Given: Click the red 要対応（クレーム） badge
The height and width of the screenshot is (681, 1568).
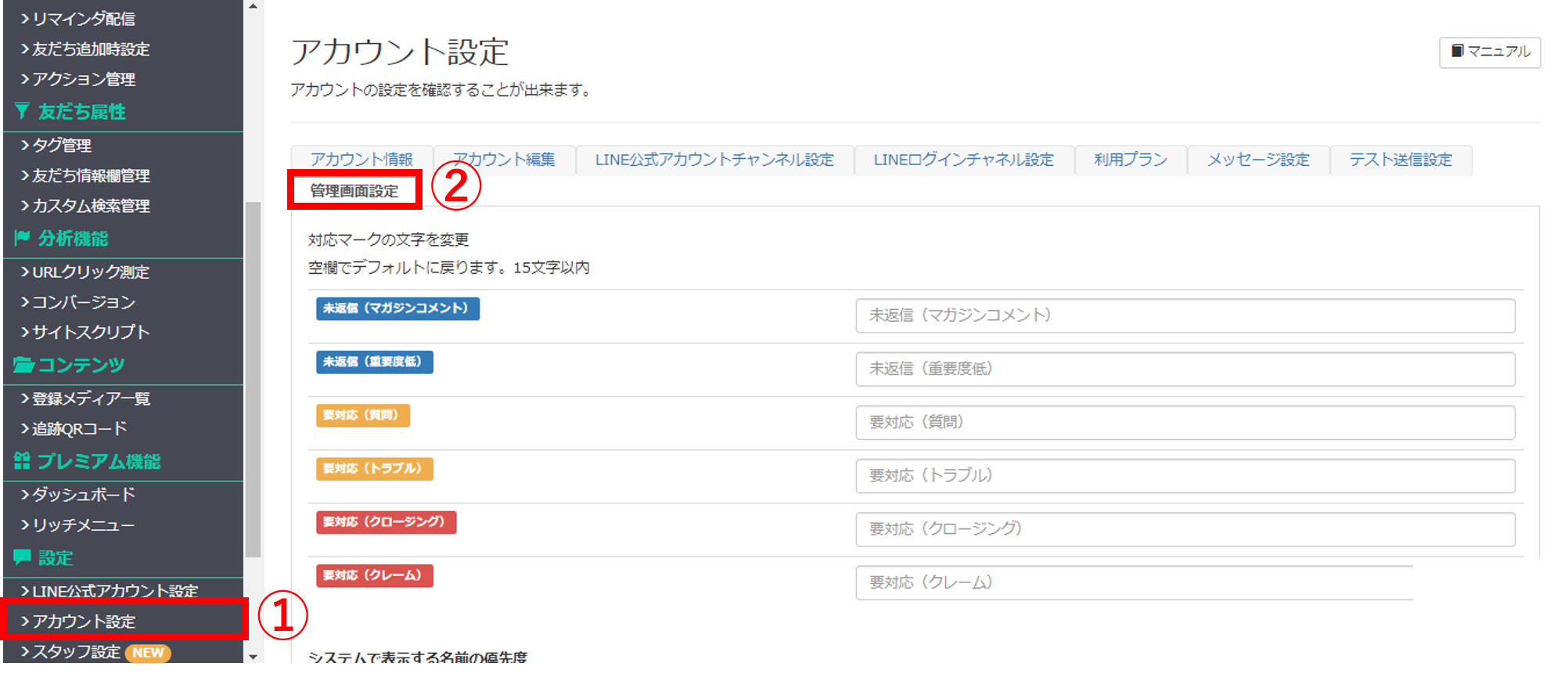Looking at the screenshot, I should point(374,575).
